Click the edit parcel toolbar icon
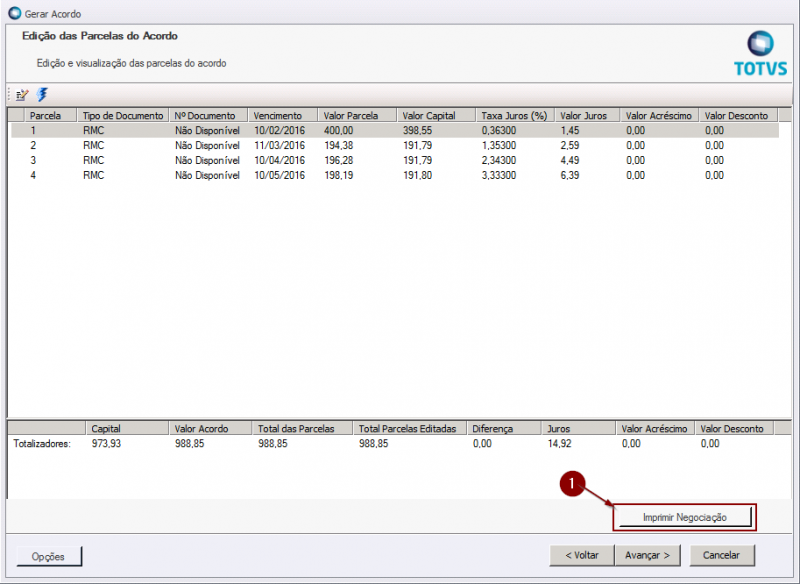The width and height of the screenshot is (800, 584). pyautogui.click(x=22, y=95)
